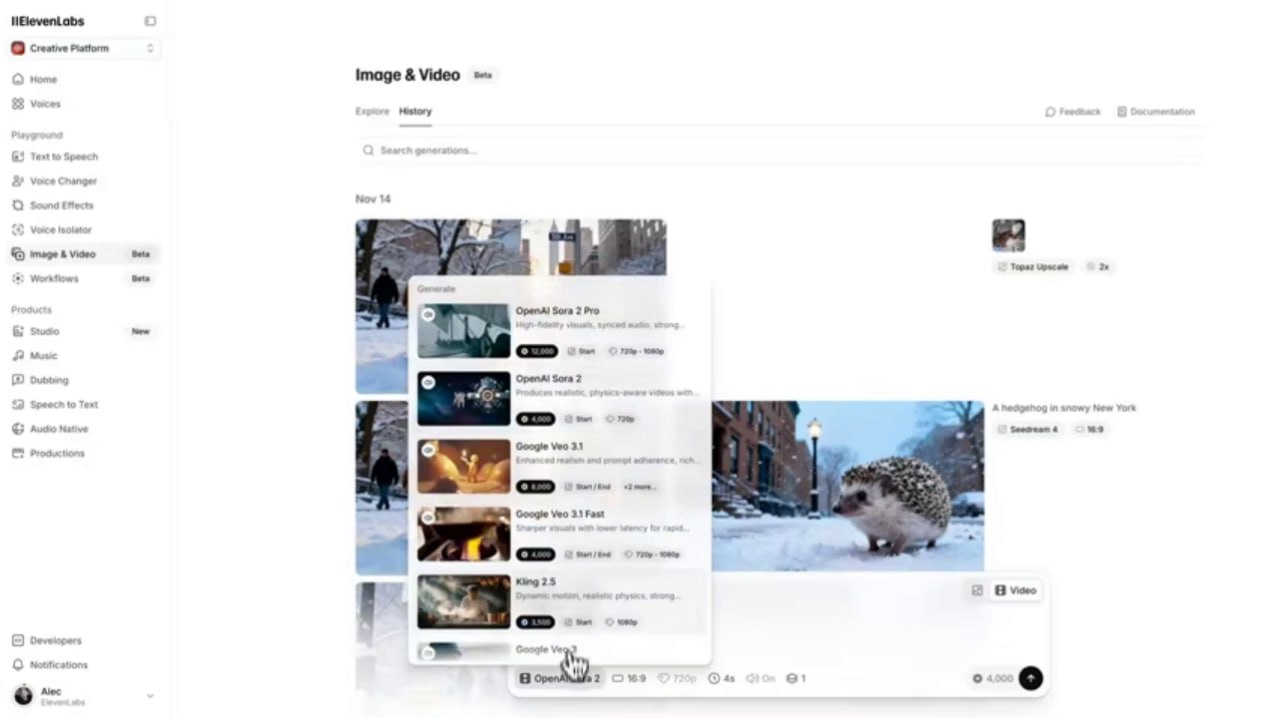The height and width of the screenshot is (718, 1280).
Task: Switch to the Explore tab
Action: click(372, 111)
